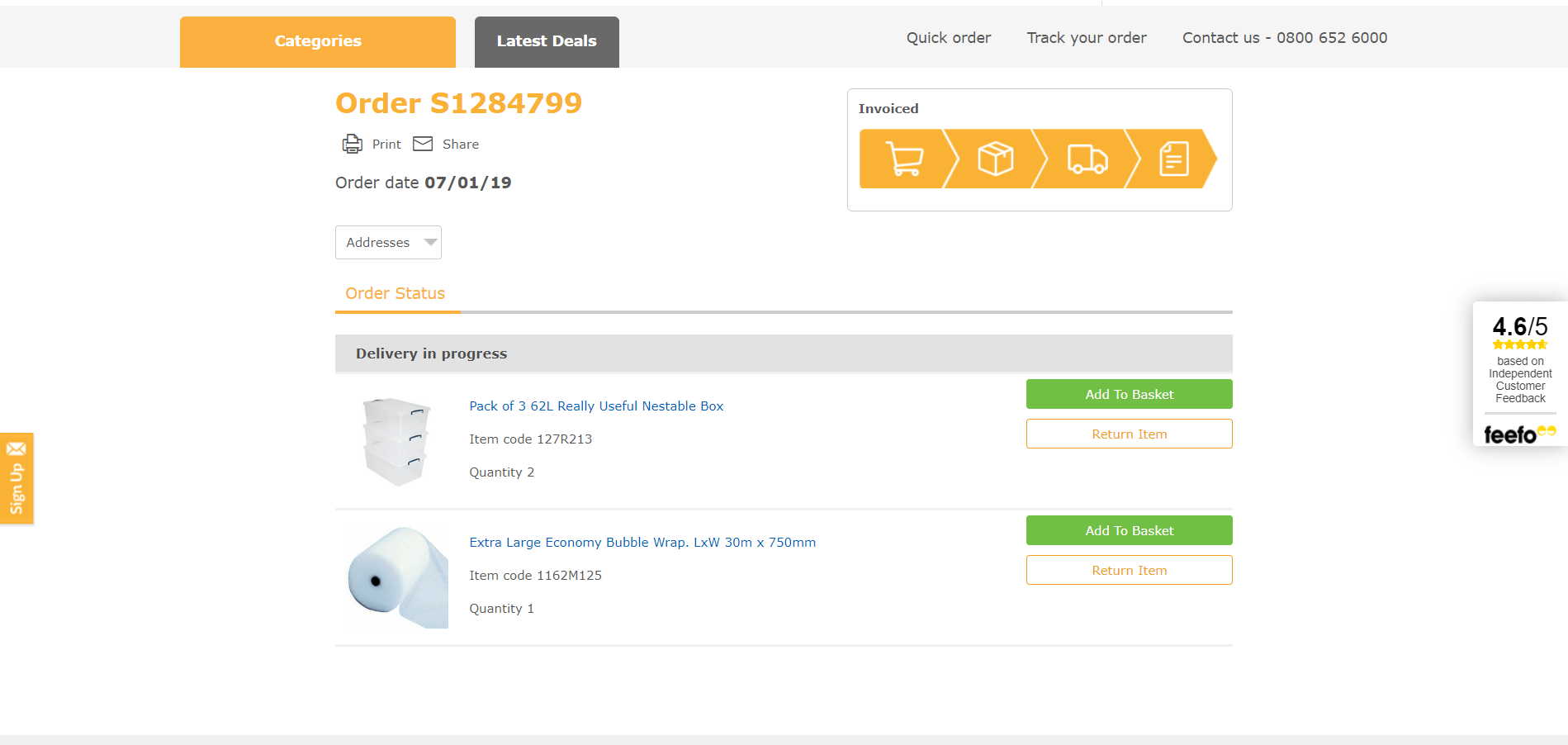Click the Nestable Box product thumbnail
Screen dimensions: 1568x745
[396, 441]
